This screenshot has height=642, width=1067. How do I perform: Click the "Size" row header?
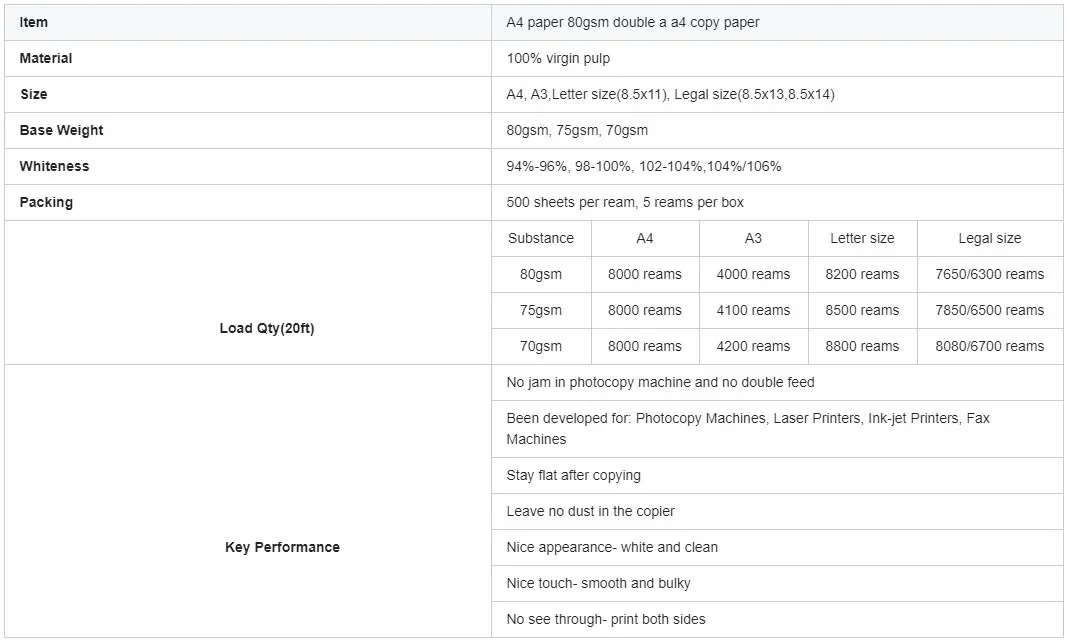34,94
